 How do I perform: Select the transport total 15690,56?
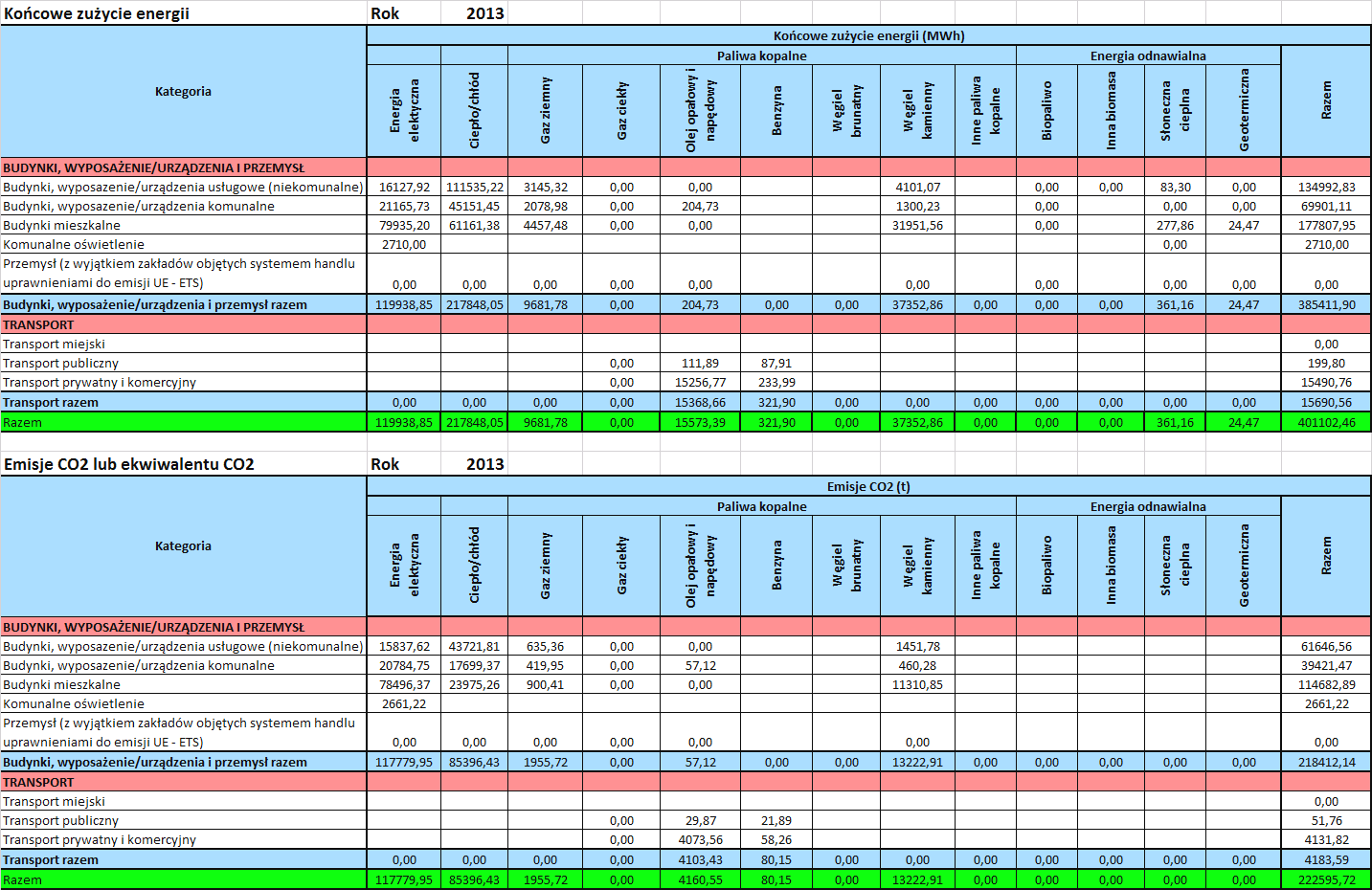pyautogui.click(x=1326, y=402)
